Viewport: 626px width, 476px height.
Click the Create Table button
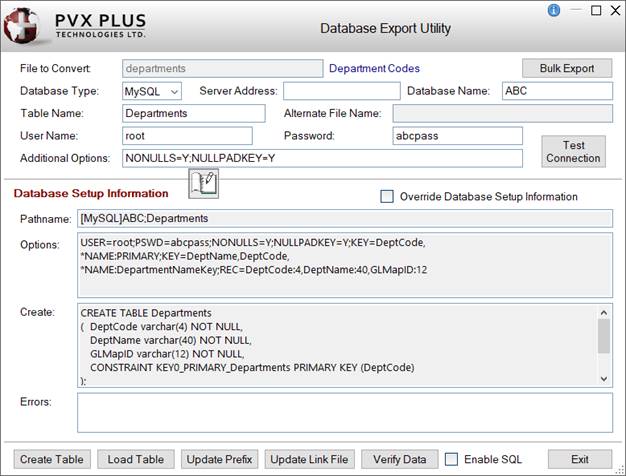pos(51,459)
